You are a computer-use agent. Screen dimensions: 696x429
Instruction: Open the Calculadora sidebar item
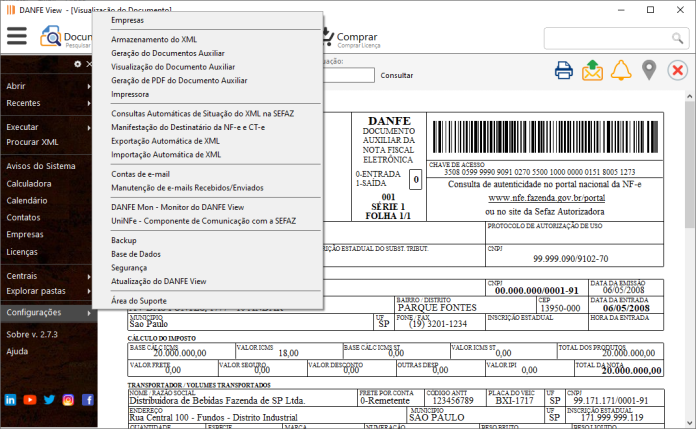29,183
